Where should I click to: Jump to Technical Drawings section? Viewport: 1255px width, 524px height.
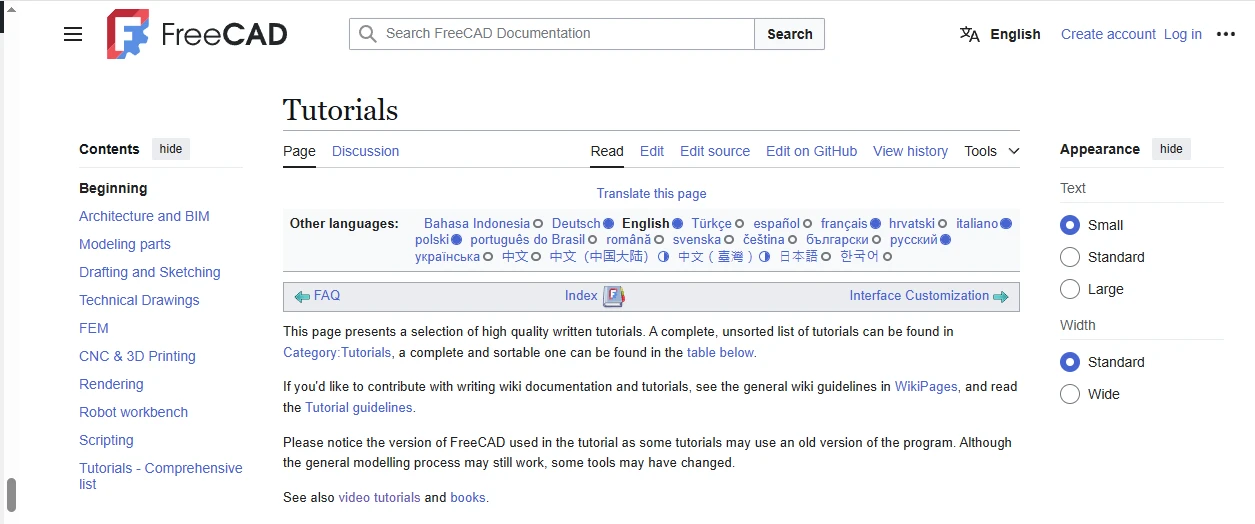point(139,300)
